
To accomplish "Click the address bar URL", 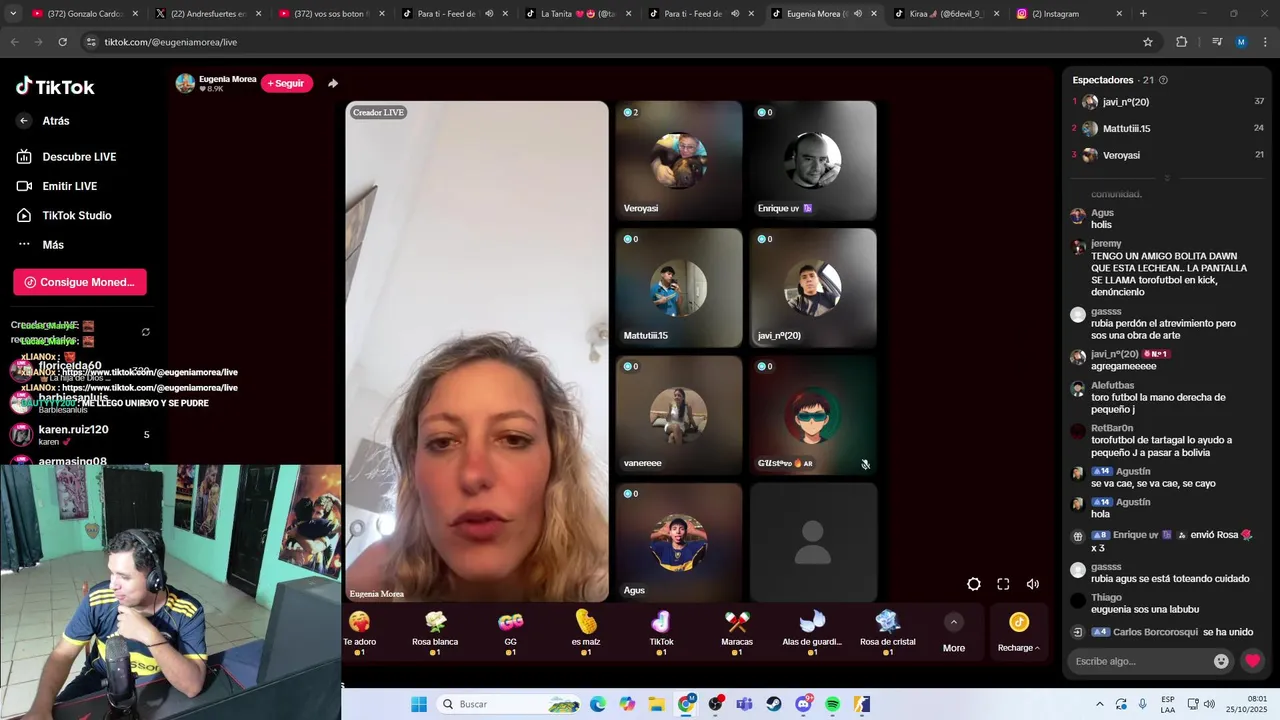I will point(171,42).
